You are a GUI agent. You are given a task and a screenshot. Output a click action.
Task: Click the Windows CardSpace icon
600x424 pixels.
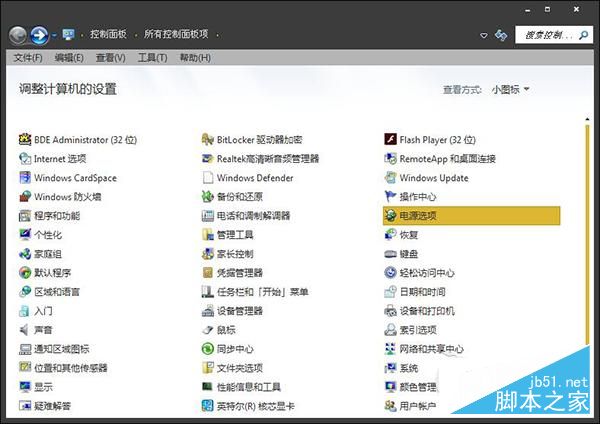[25, 178]
